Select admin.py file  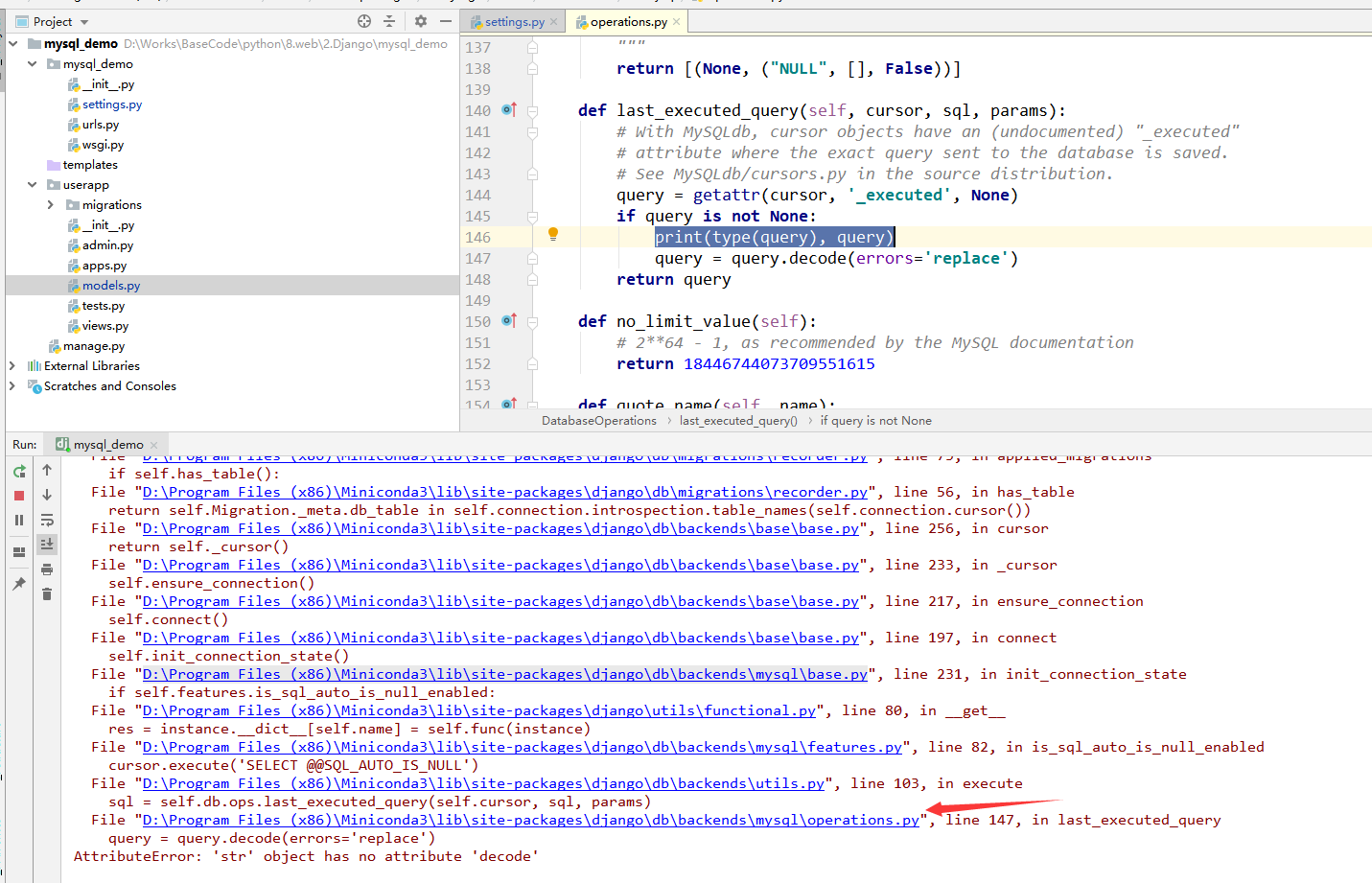(107, 245)
